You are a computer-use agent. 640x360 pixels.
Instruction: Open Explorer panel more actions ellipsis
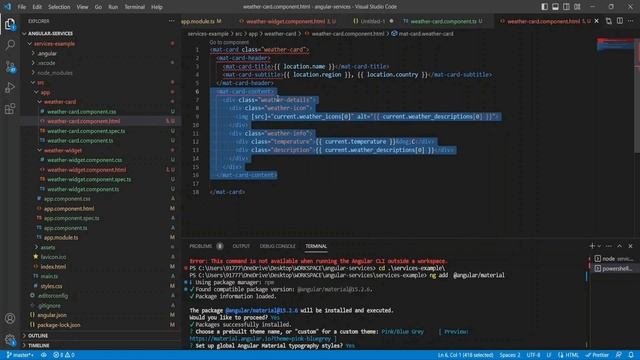pos(171,21)
